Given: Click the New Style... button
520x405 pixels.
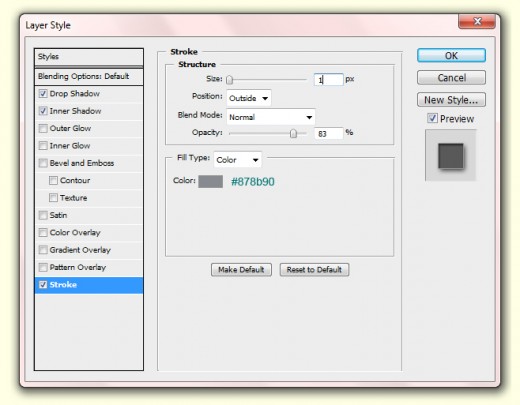Looking at the screenshot, I should pos(451,100).
